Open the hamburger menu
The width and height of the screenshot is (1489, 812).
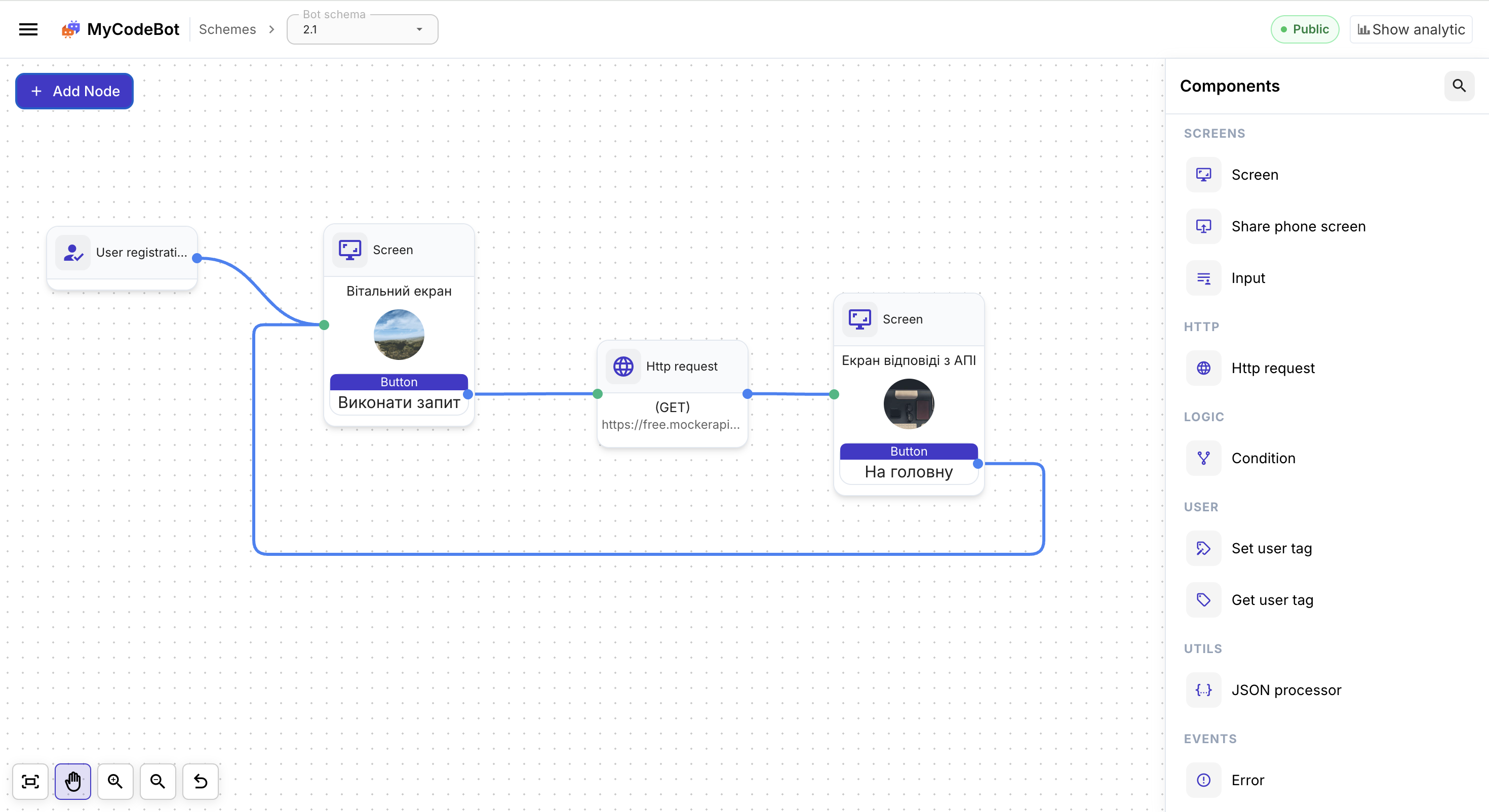click(x=28, y=29)
